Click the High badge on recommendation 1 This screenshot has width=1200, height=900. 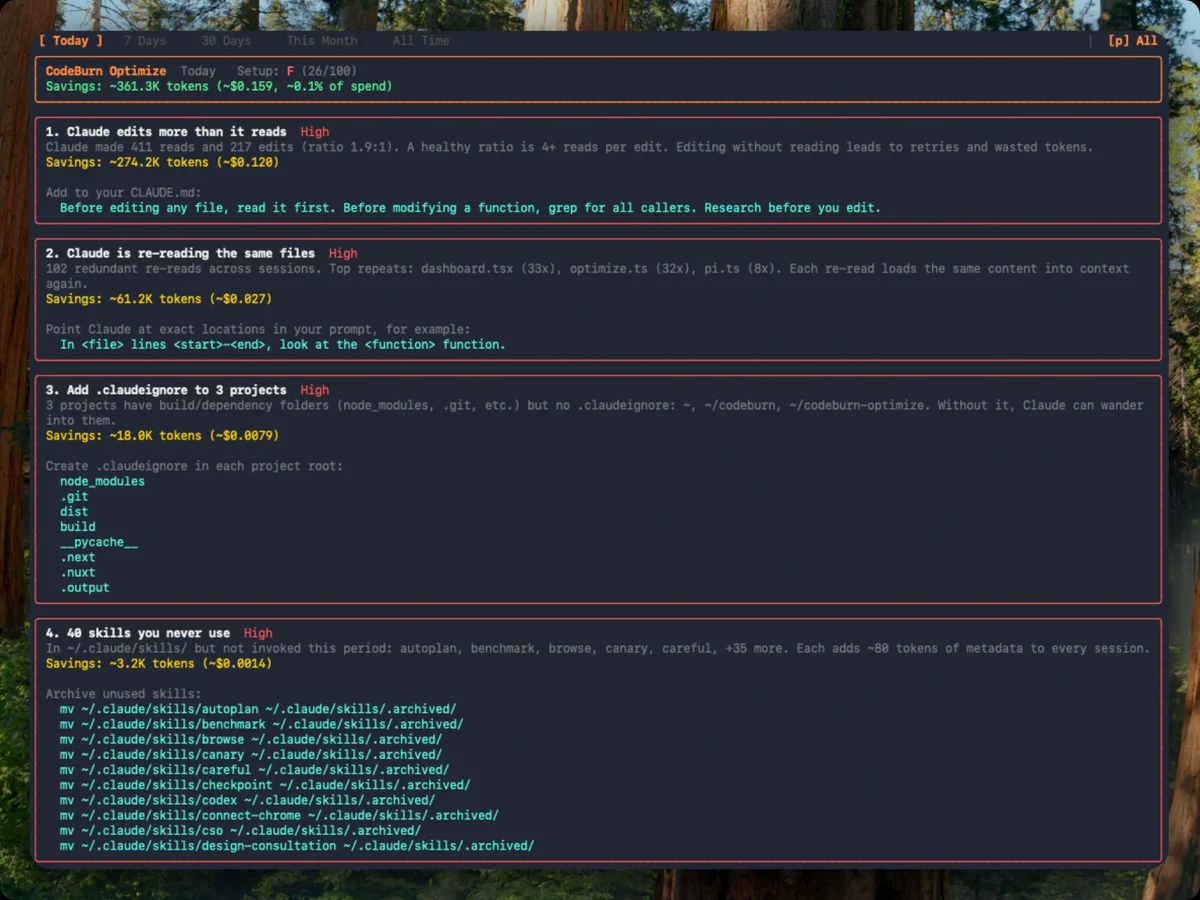314,131
